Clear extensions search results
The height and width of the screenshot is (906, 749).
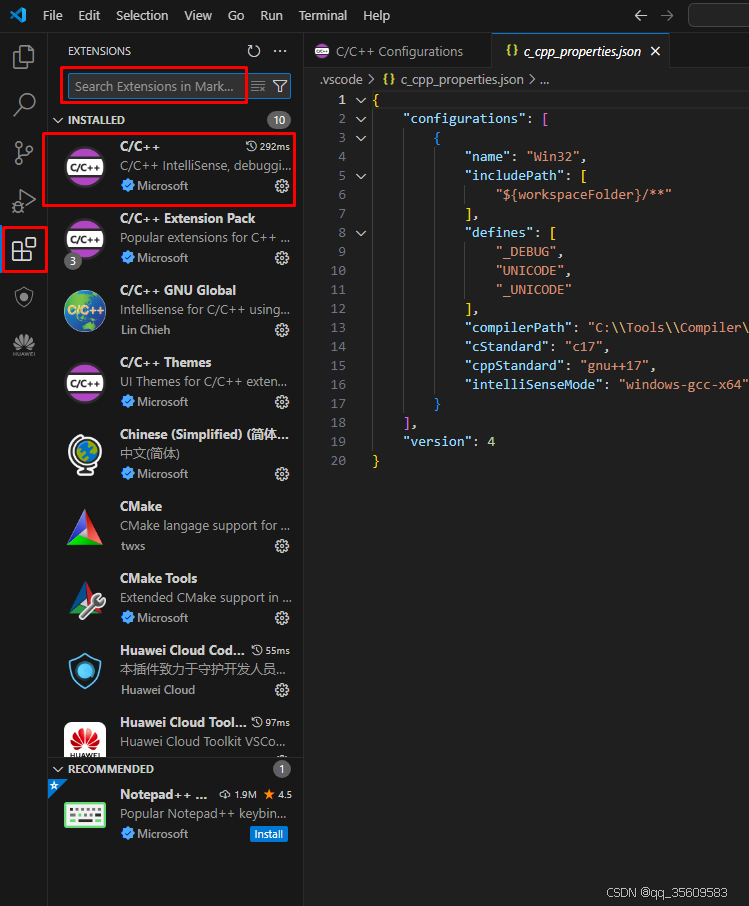(258, 86)
